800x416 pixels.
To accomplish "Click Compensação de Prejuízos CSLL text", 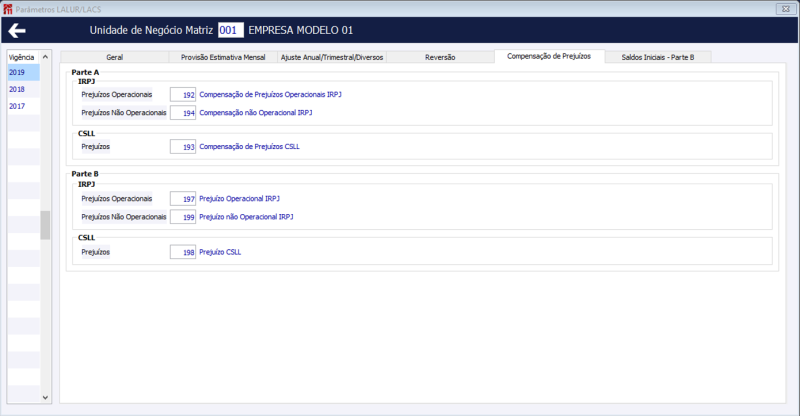I will pyautogui.click(x=249, y=146).
